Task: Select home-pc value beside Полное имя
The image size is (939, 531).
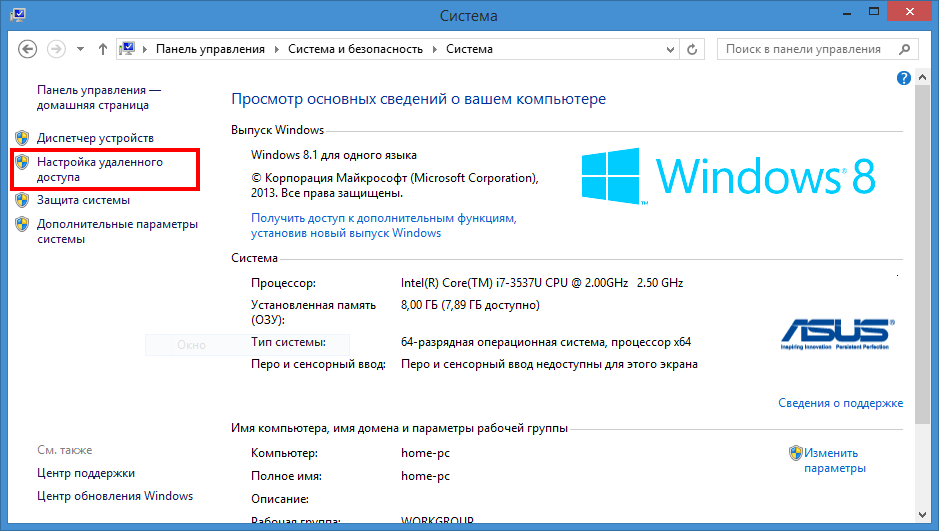Action: (x=425, y=476)
